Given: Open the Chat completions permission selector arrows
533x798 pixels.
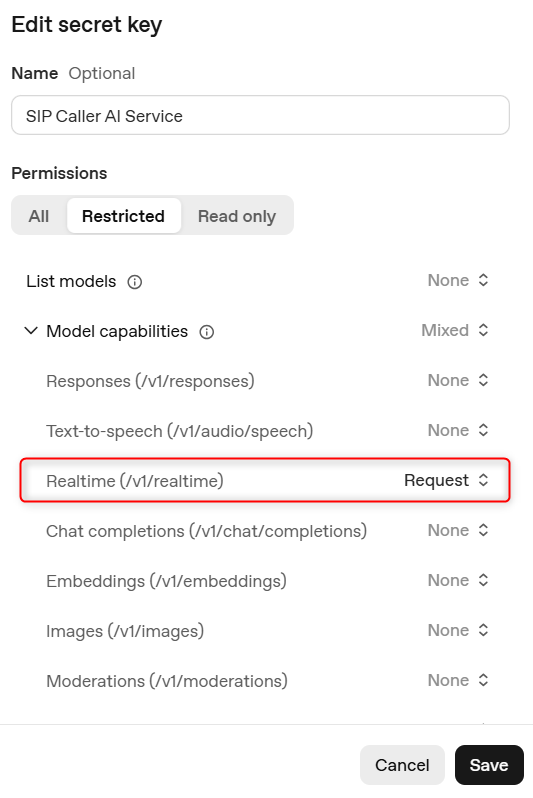Looking at the screenshot, I should point(483,530).
